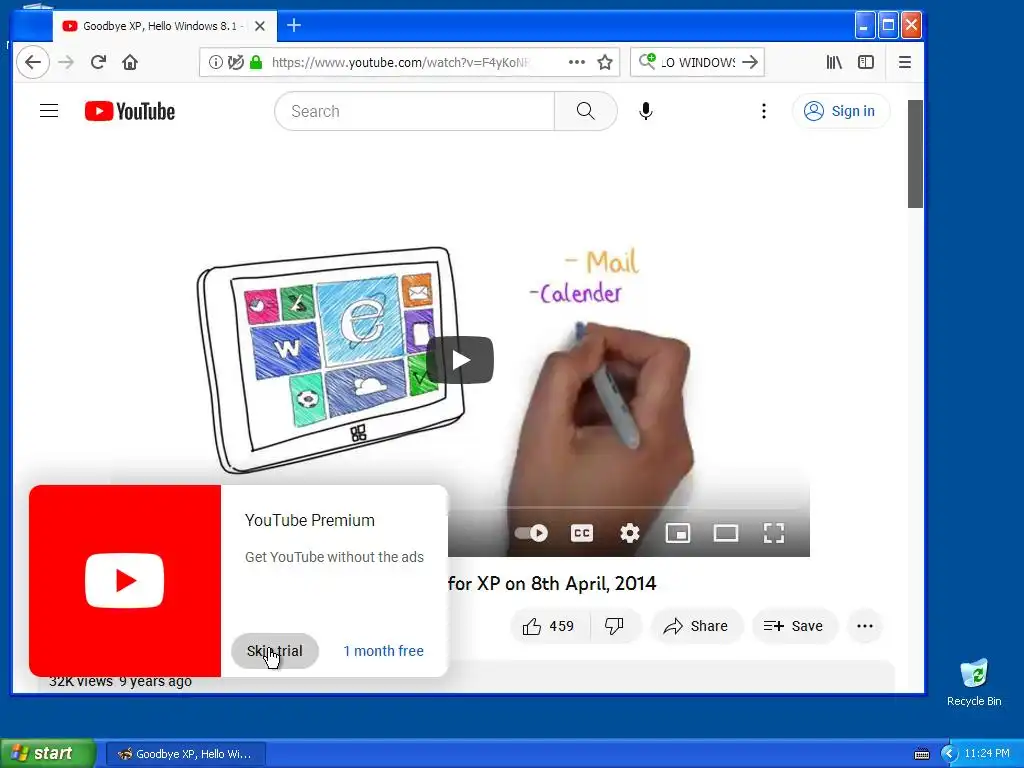Expand hidden tray icons arrow

(x=949, y=754)
